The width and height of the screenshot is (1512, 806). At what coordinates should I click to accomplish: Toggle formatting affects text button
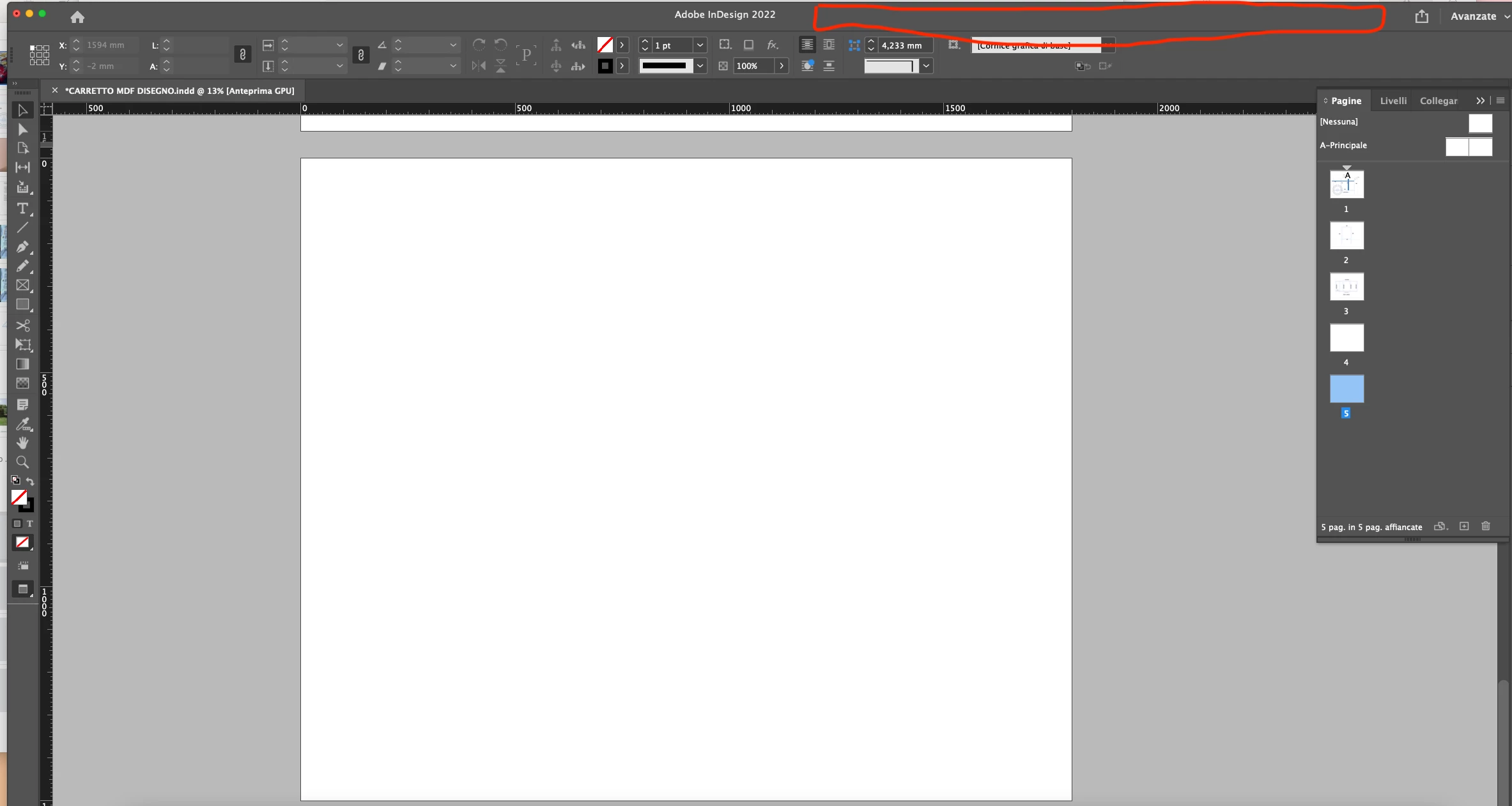click(29, 524)
